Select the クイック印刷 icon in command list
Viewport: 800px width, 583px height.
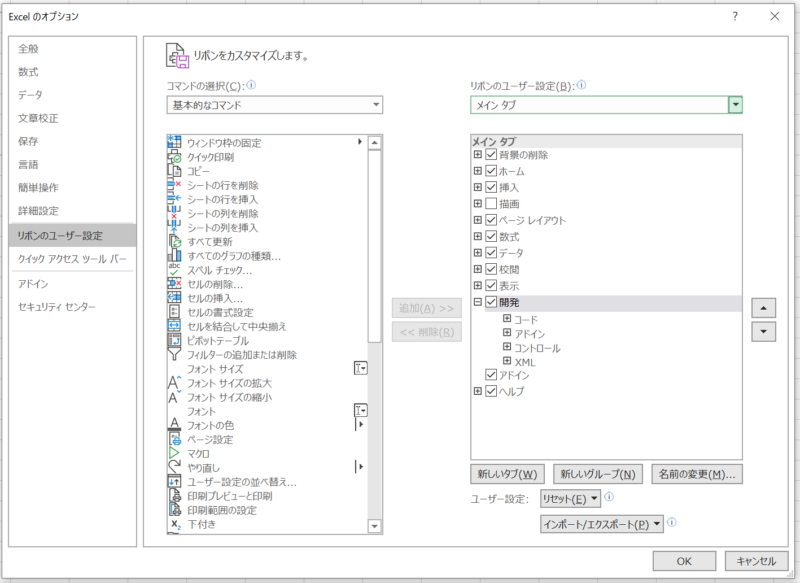tap(174, 157)
